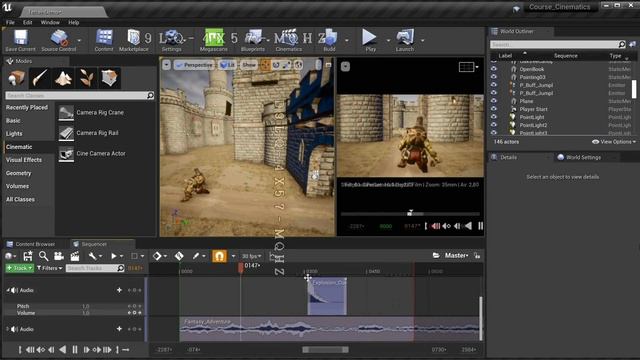Toggle visibility eye for PointLight2 actor

click(493, 125)
